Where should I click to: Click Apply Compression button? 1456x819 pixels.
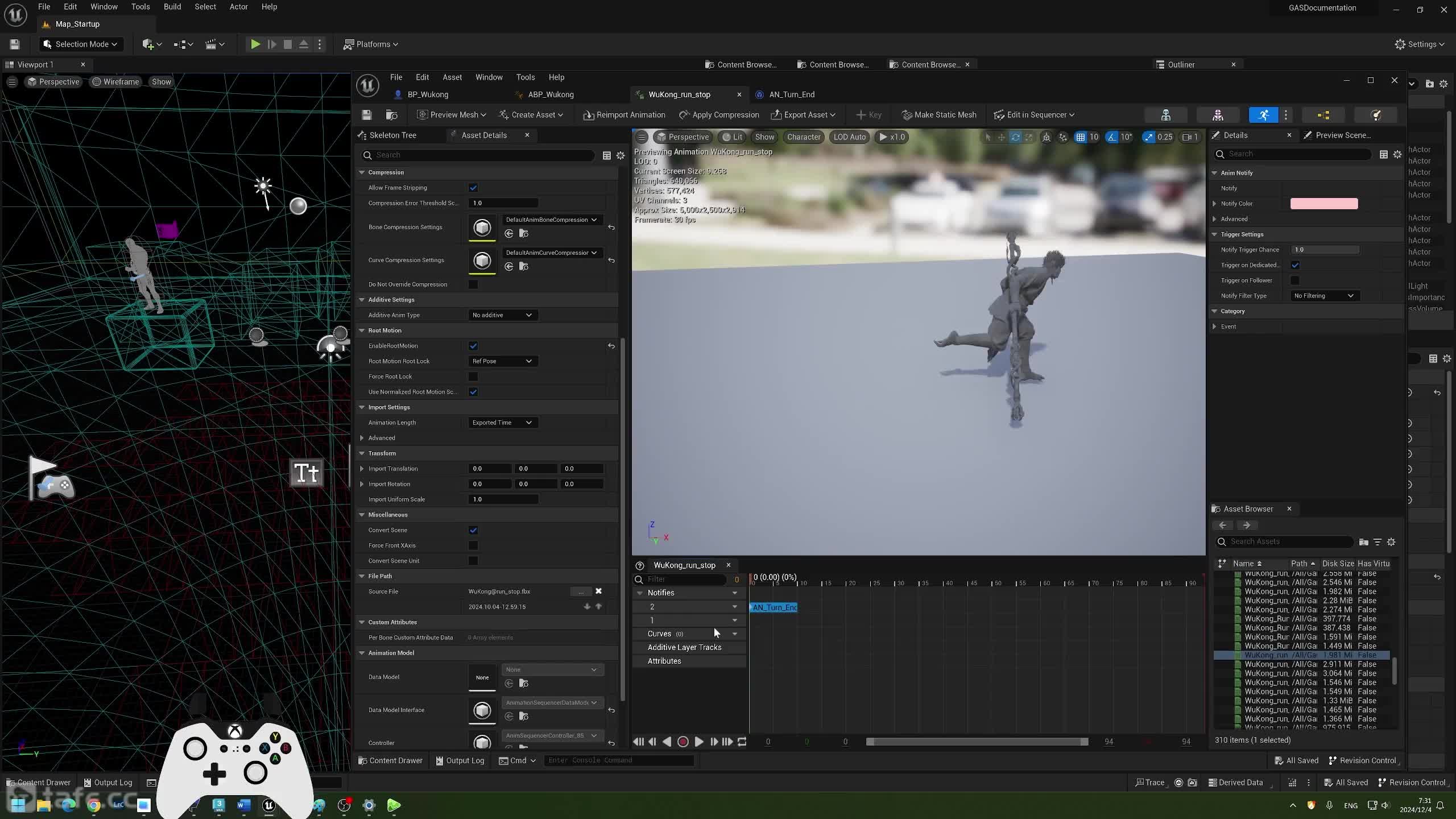(719, 115)
